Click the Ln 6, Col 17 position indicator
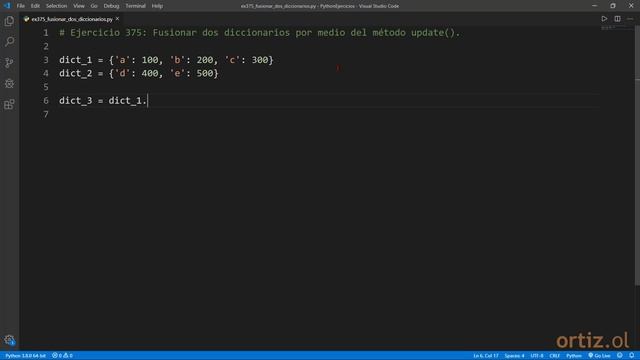The image size is (640, 360). point(486,356)
